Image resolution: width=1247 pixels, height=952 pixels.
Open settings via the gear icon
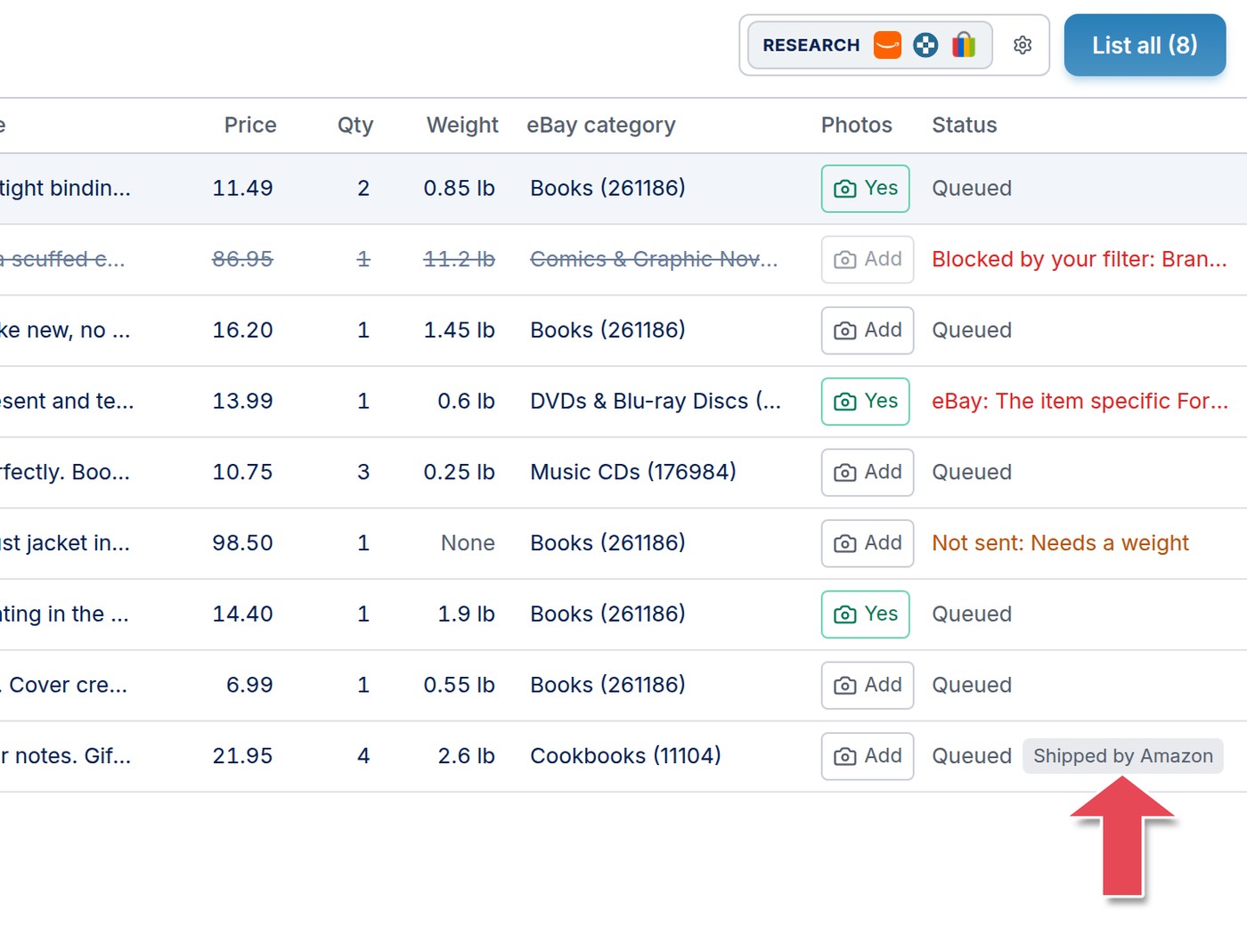tap(1023, 45)
